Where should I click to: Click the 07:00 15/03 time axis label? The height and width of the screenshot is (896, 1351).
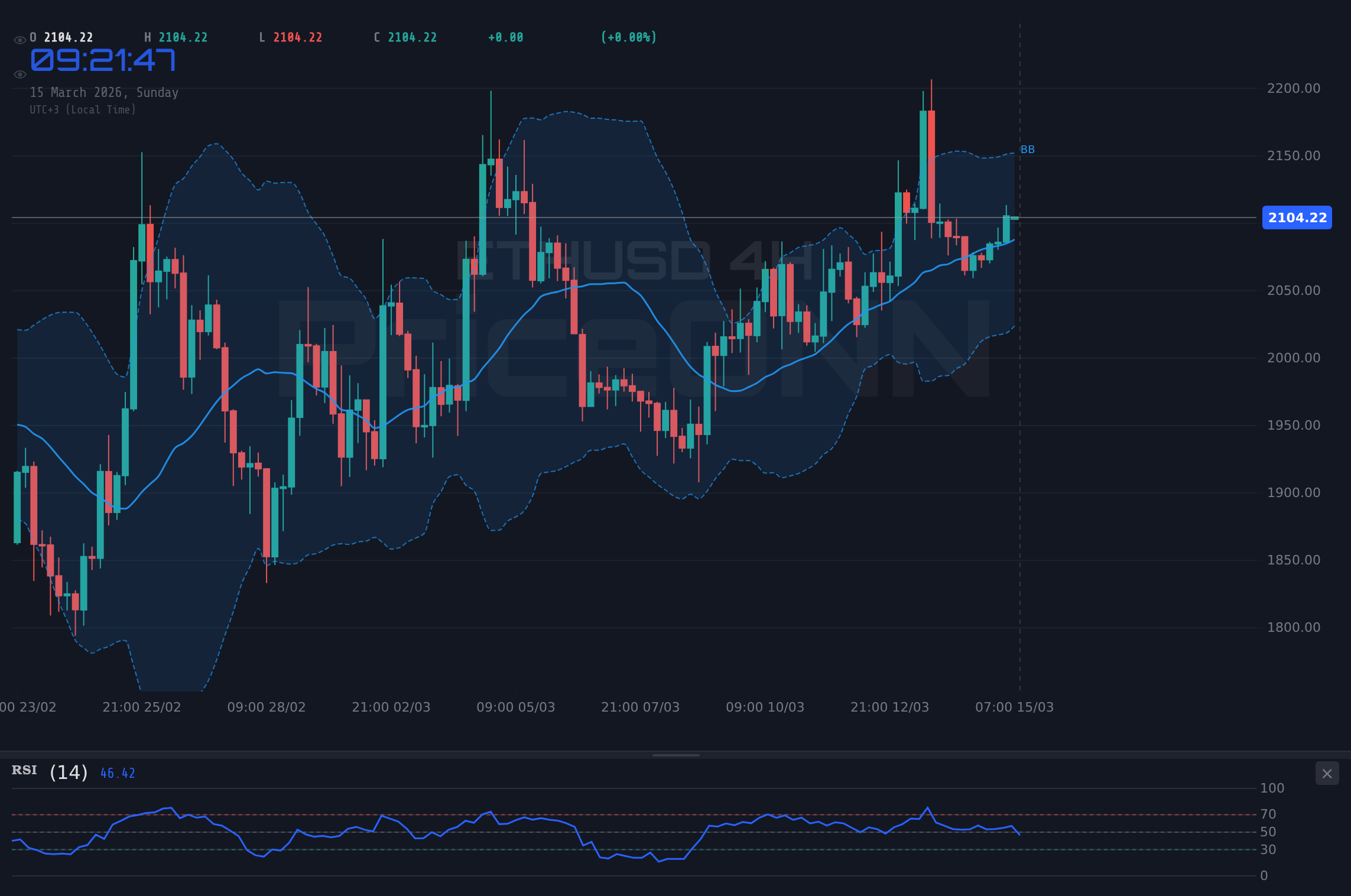click(1013, 707)
